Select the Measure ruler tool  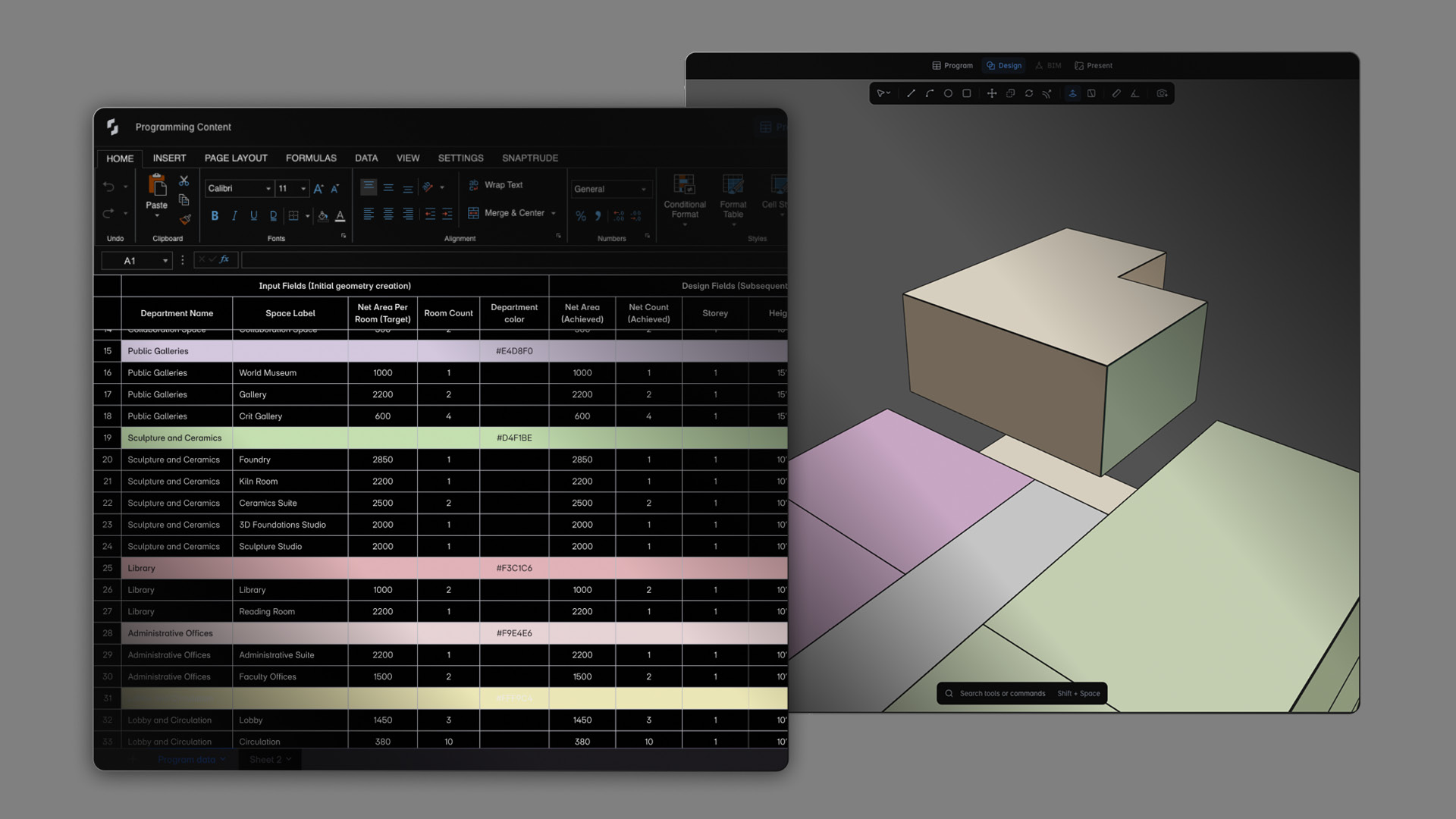pos(1116,94)
